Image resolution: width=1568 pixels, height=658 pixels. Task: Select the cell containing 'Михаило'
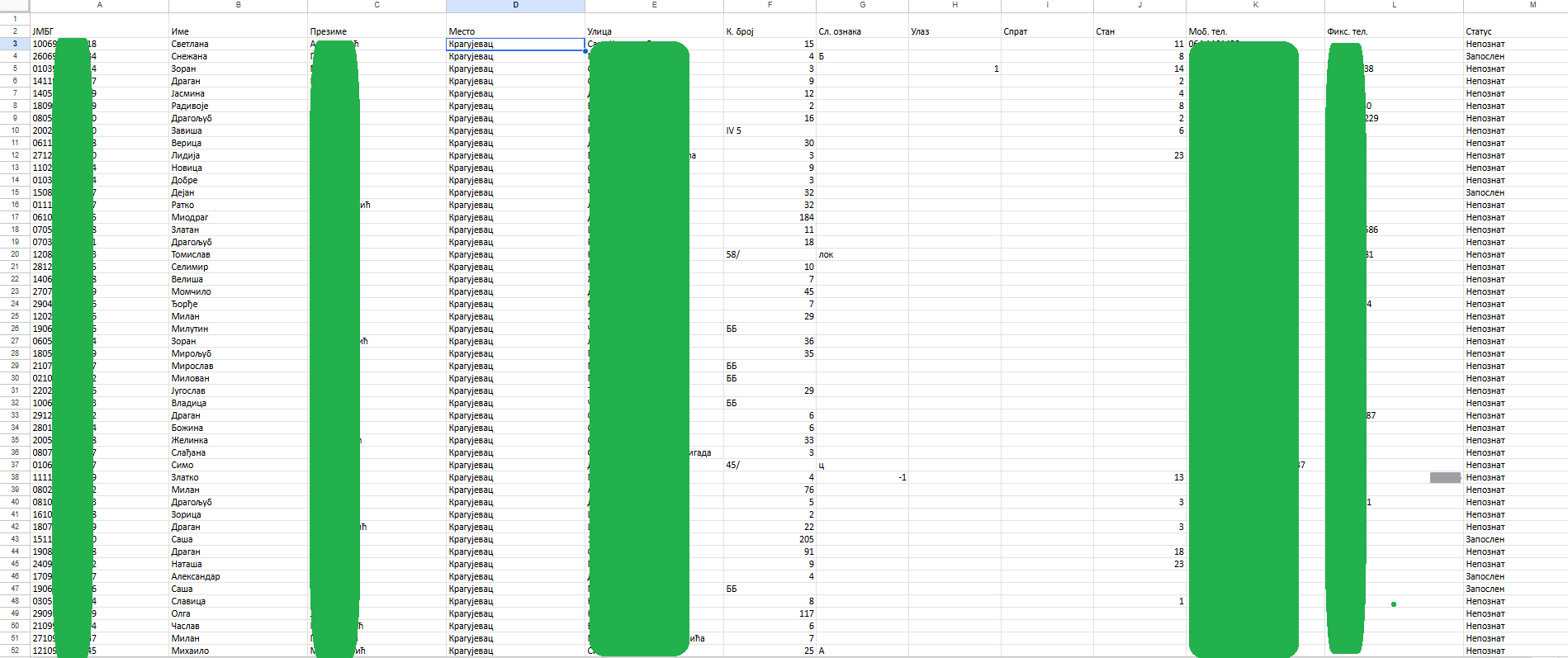(238, 651)
